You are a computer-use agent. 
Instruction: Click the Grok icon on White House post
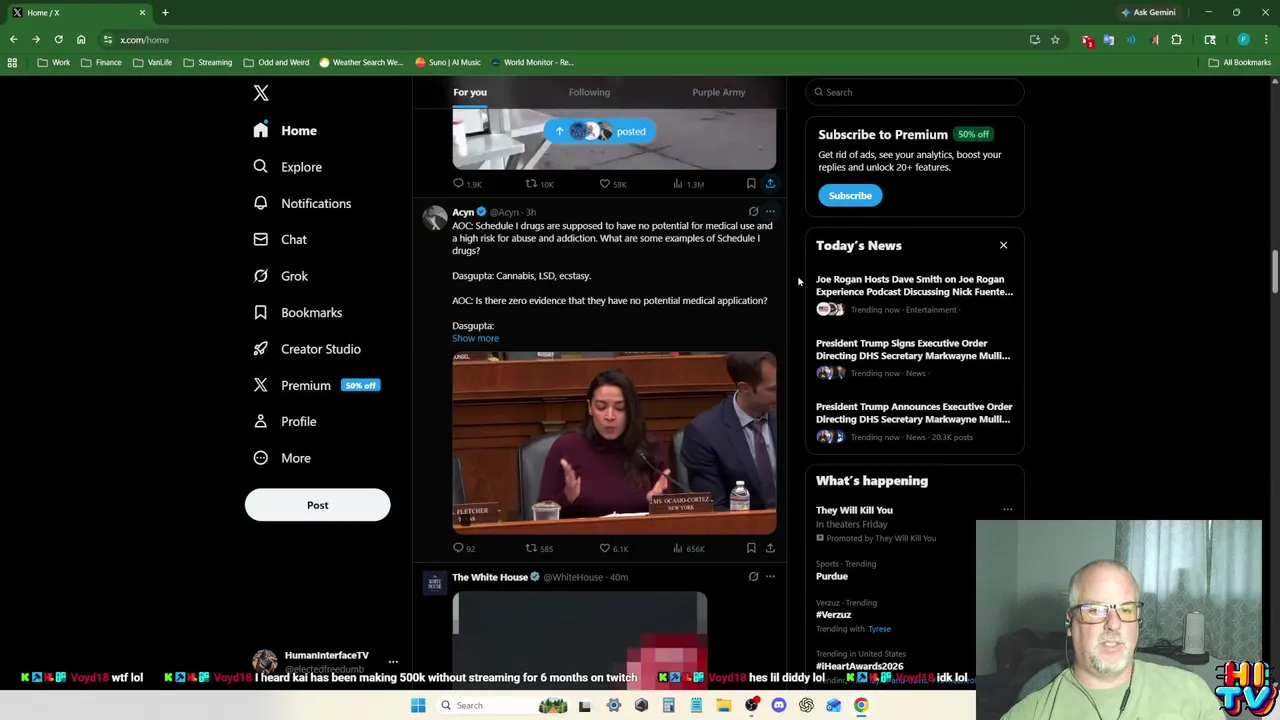point(753,577)
